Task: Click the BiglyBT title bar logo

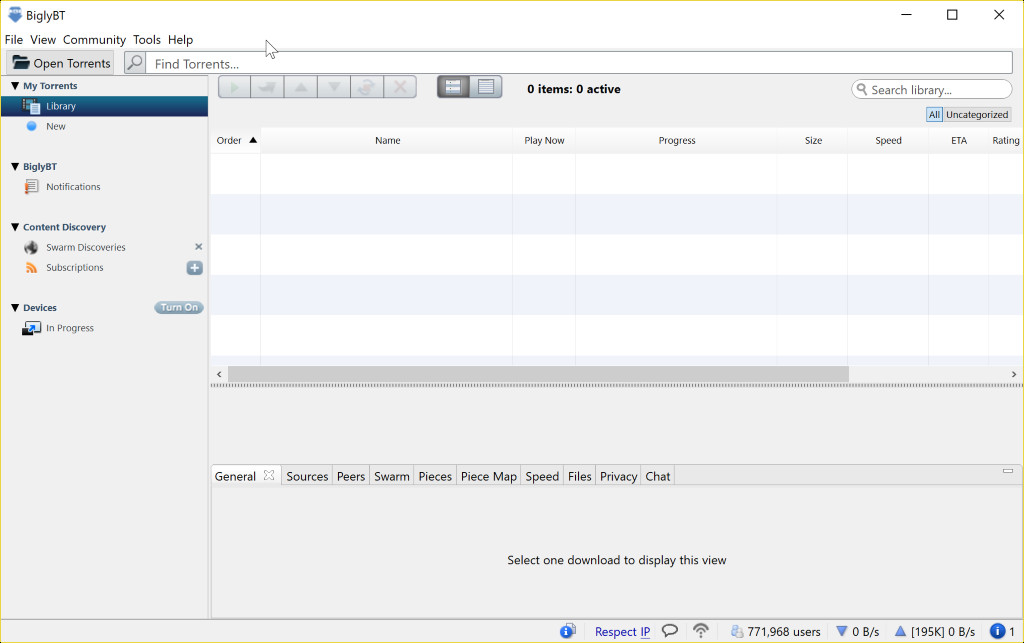Action: click(14, 14)
